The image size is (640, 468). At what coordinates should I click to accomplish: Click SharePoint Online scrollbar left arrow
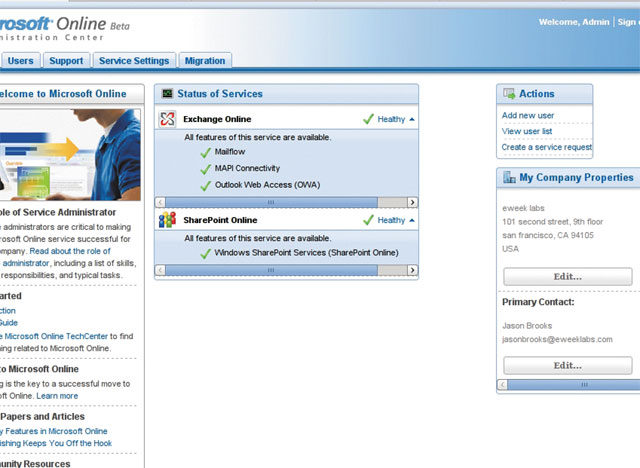[160, 270]
